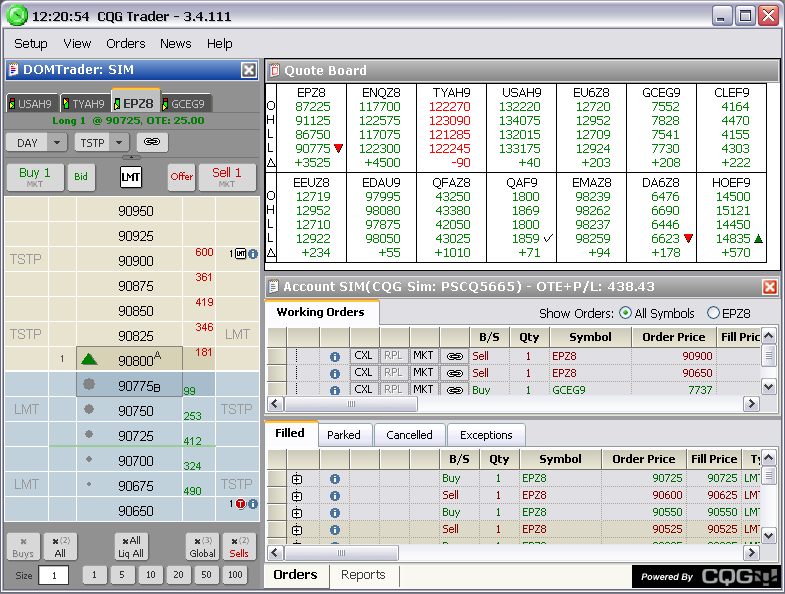This screenshot has width=785, height=594.
Task: Click the Quote Board title icon
Action: click(x=274, y=71)
